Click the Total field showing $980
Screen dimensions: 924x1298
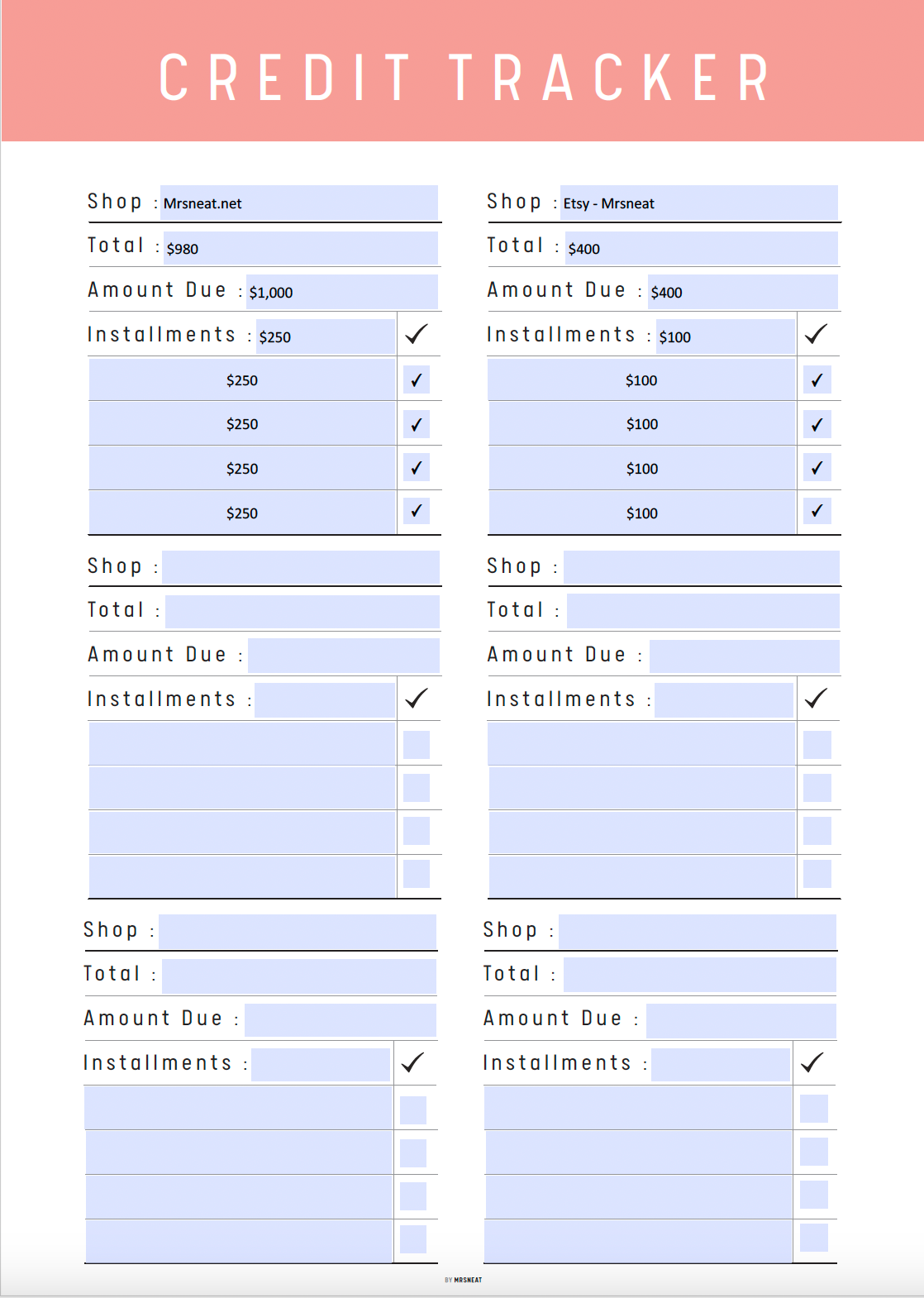tap(300, 248)
